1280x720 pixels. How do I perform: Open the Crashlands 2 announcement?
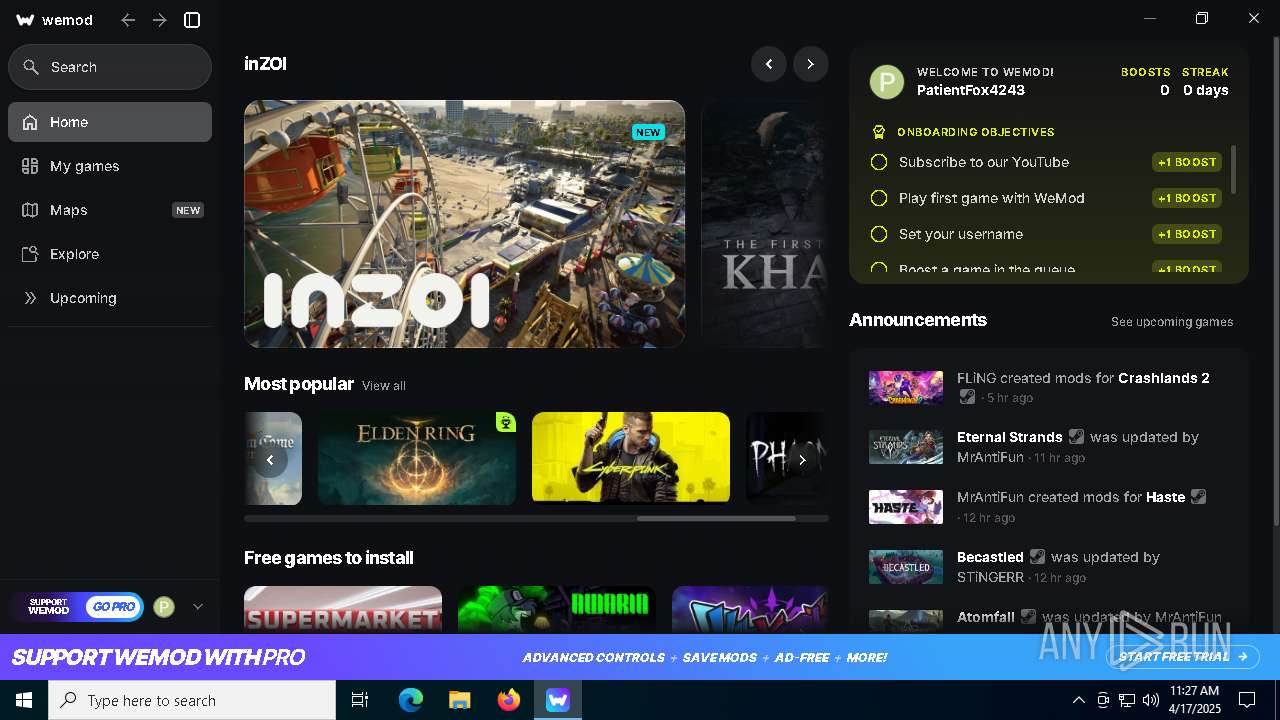(x=1047, y=387)
